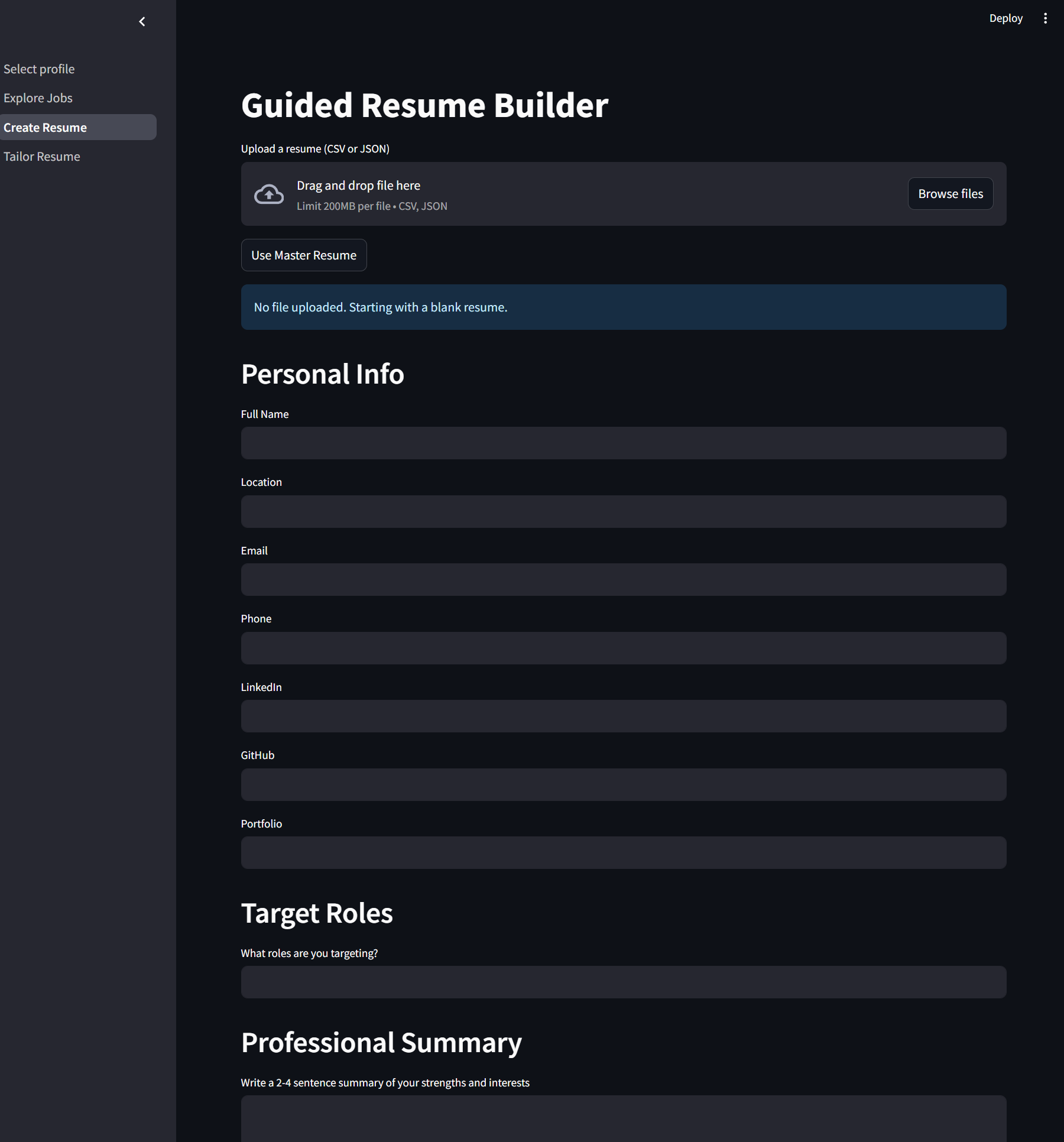Focus the target roles input field

coord(623,982)
